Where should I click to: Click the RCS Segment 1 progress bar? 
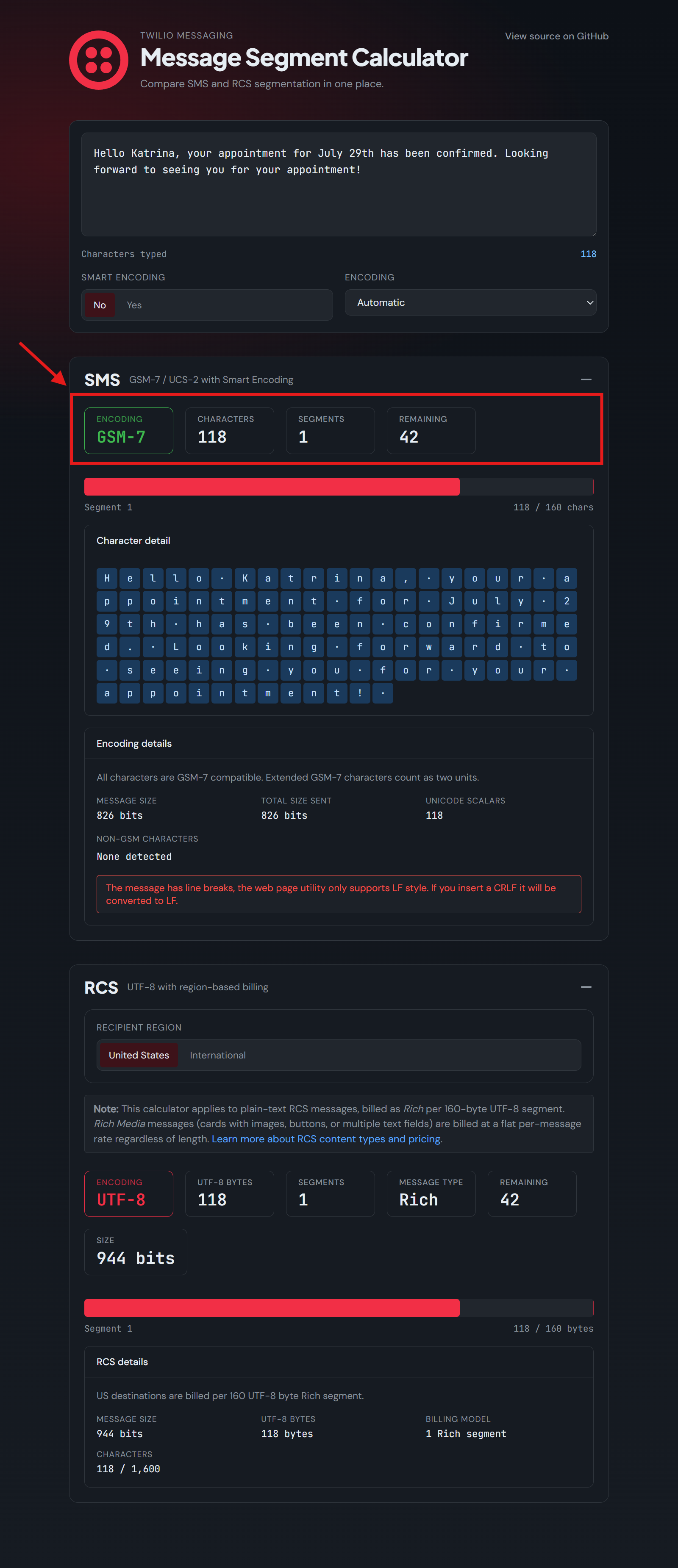(339, 1308)
